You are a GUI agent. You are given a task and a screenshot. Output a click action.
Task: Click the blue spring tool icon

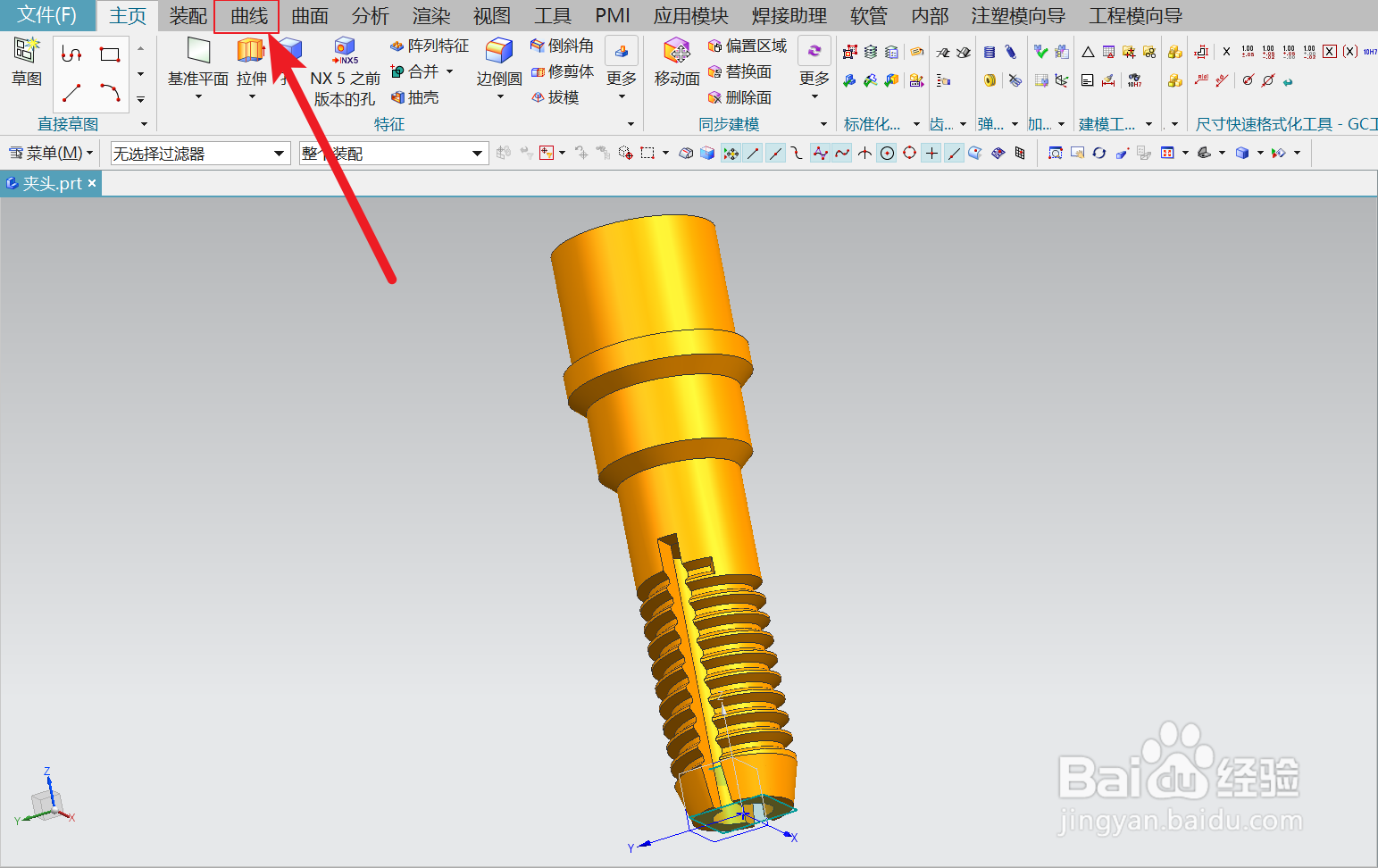(990, 53)
